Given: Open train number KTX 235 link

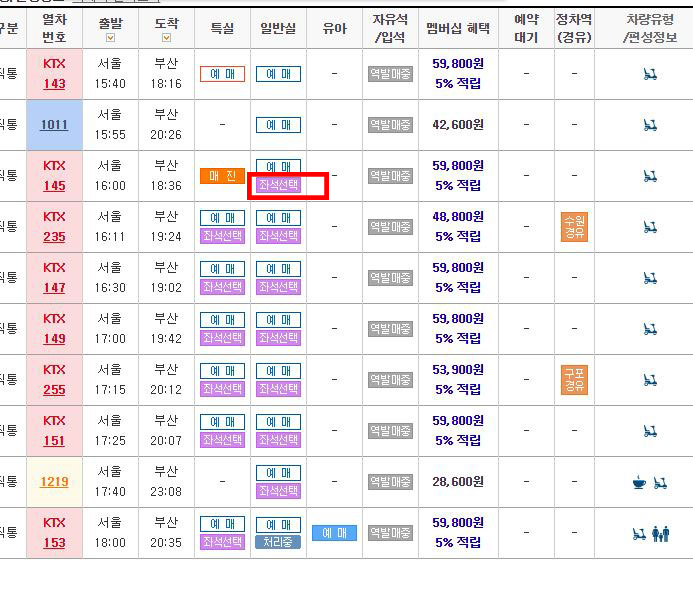Looking at the screenshot, I should 54,237.
